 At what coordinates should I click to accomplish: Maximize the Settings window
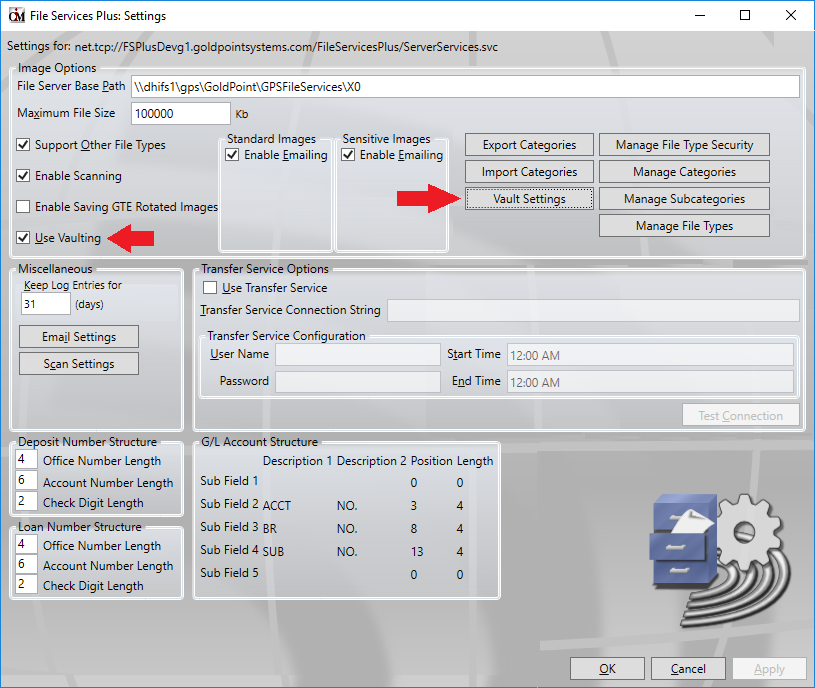coord(745,16)
